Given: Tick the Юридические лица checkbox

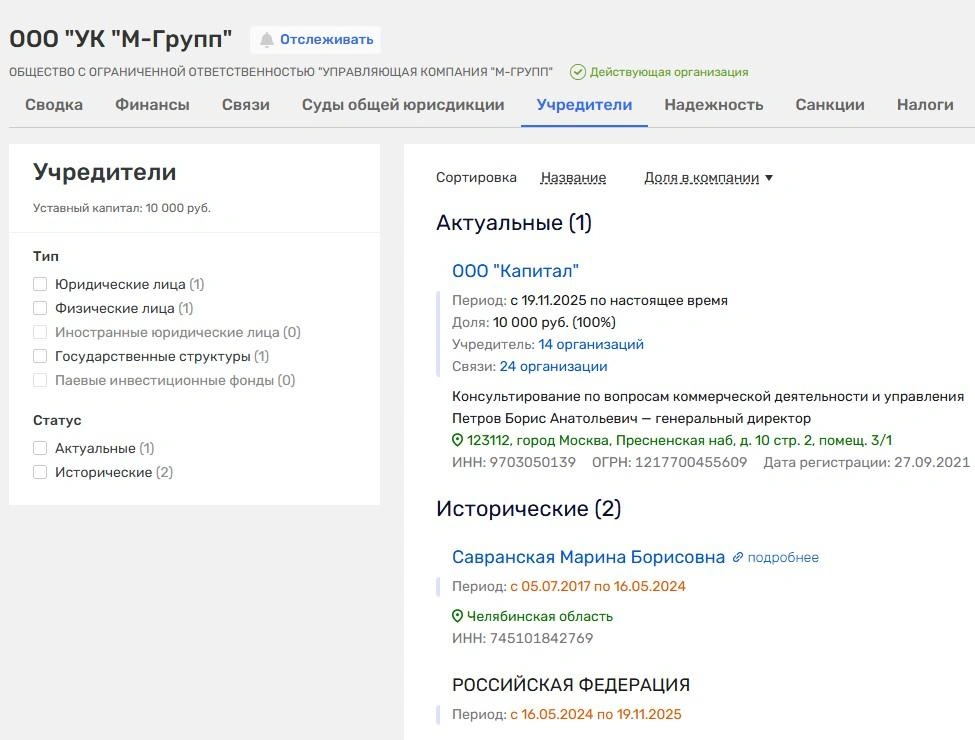Looking at the screenshot, I should coord(40,284).
